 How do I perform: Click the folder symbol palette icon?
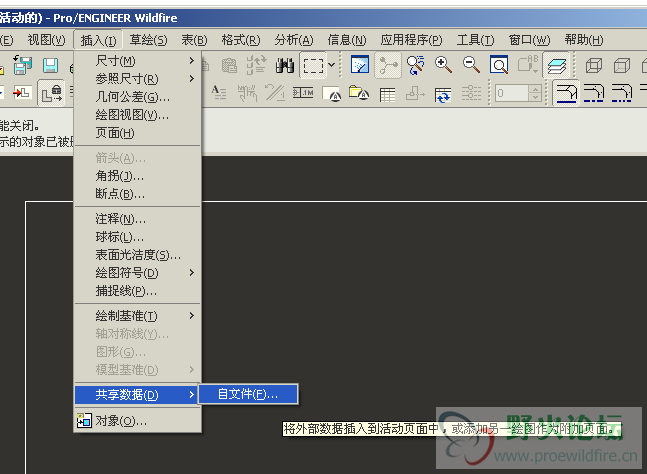pos(359,93)
